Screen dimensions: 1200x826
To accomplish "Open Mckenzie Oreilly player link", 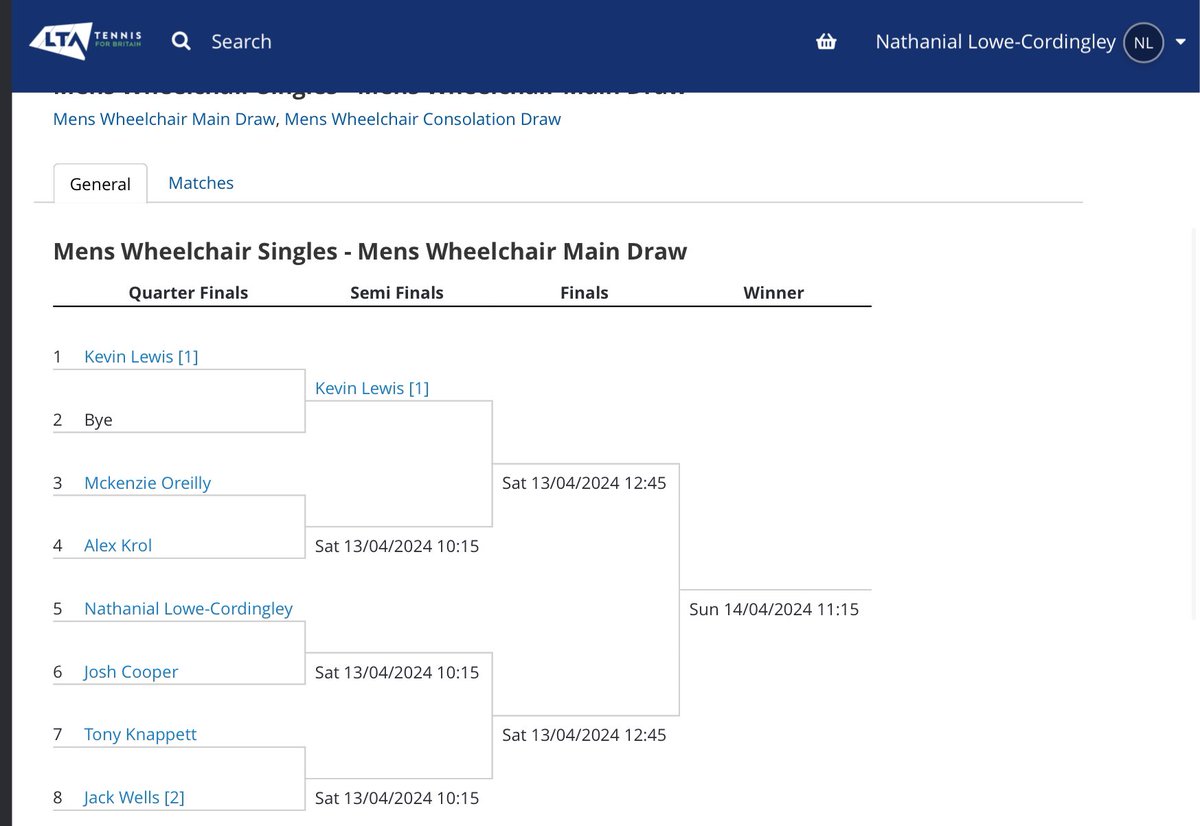I will pyautogui.click(x=148, y=482).
